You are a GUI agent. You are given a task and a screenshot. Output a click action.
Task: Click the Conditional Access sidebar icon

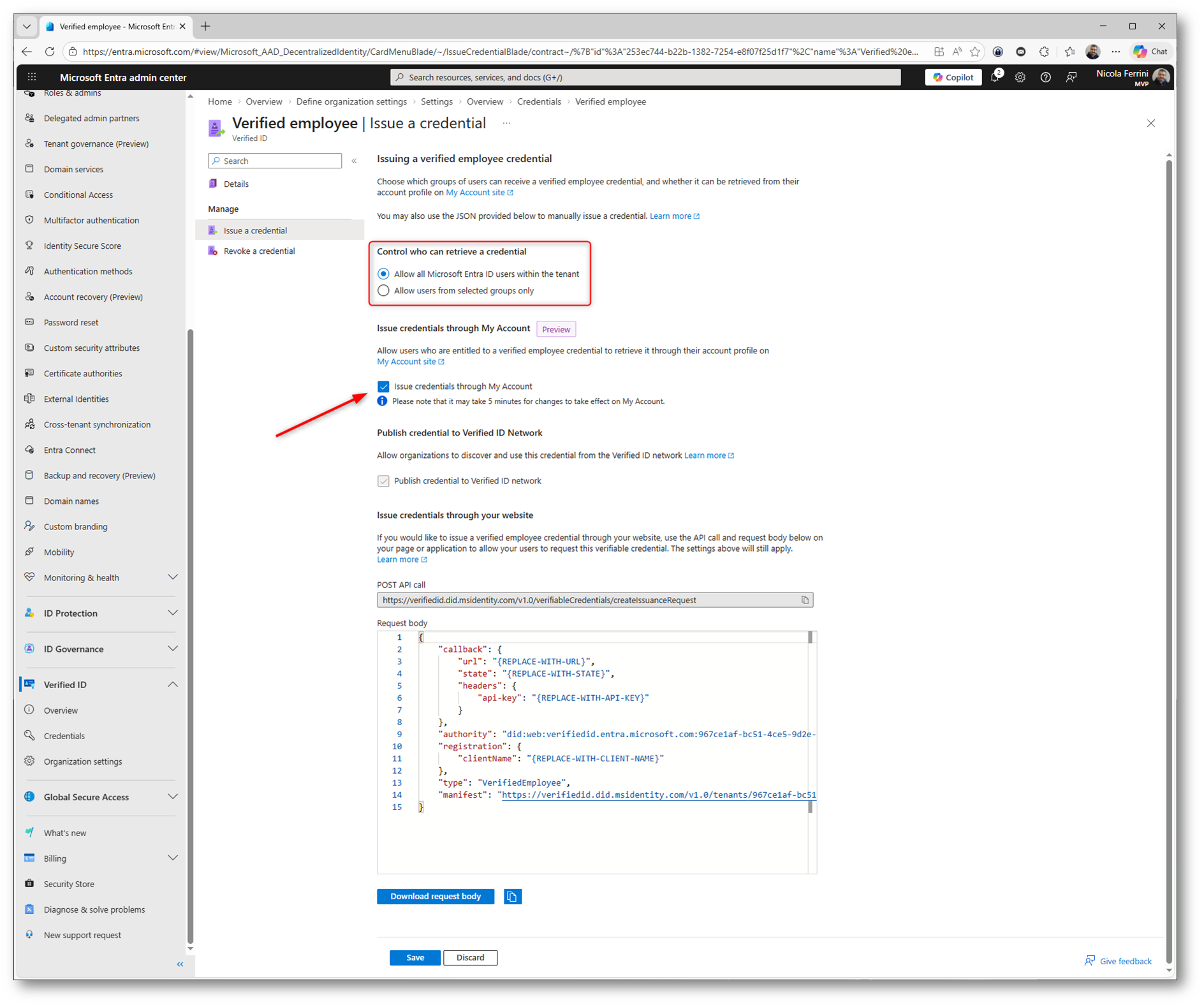[x=29, y=195]
